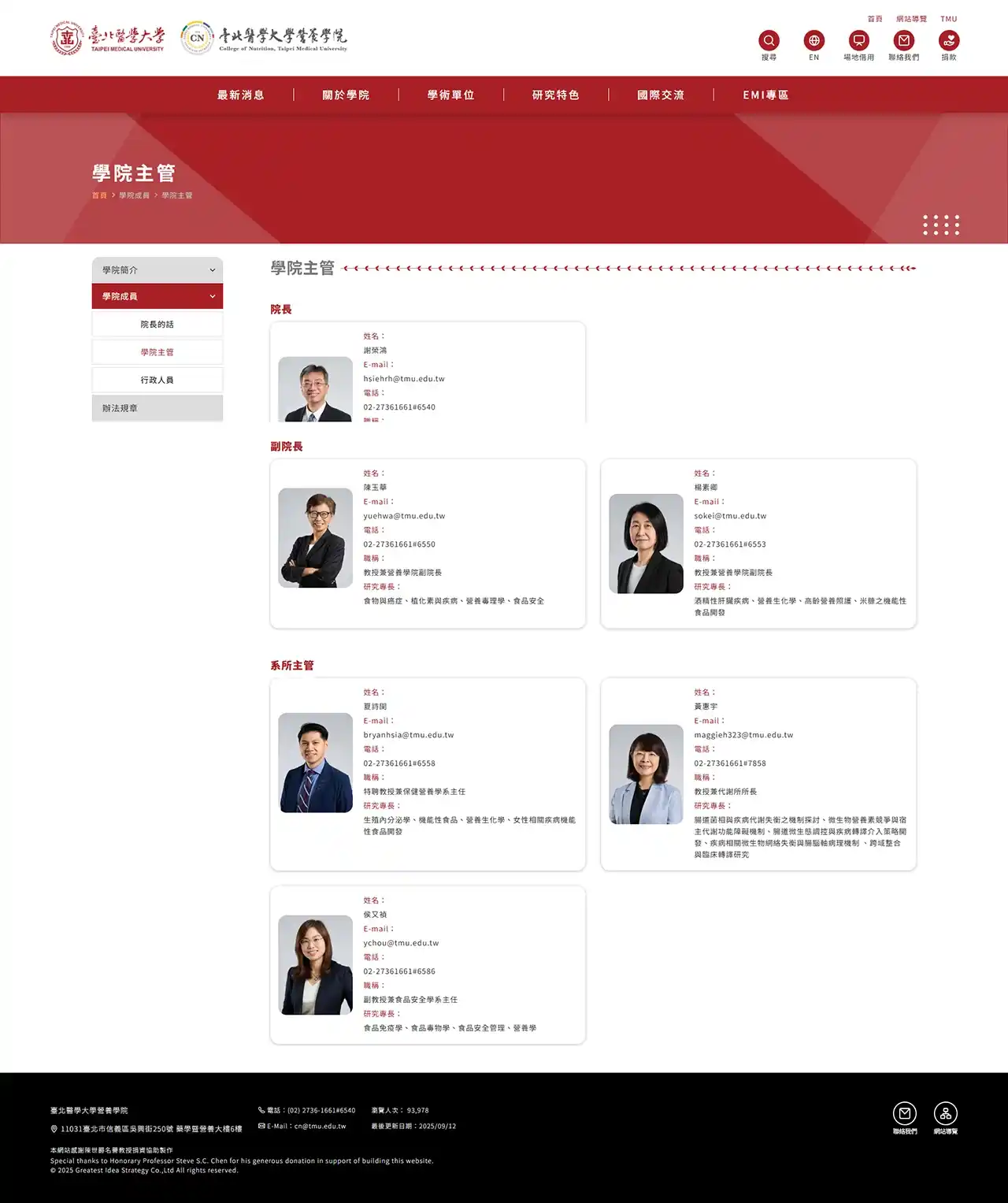Open the 捐款 donation icon
Screen dimensions: 1008x1203
(947, 40)
